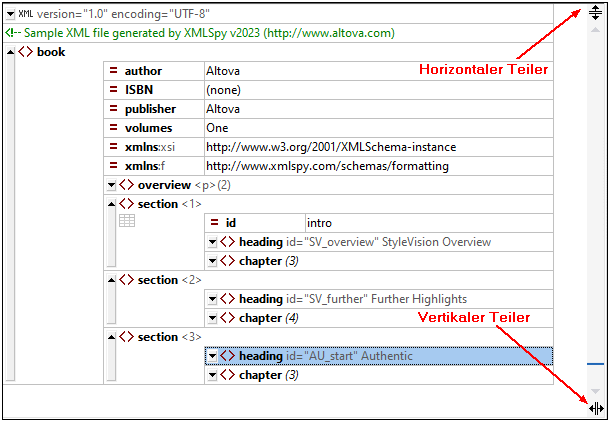
Task: Click the element icon next to overview
Action: 126,185
